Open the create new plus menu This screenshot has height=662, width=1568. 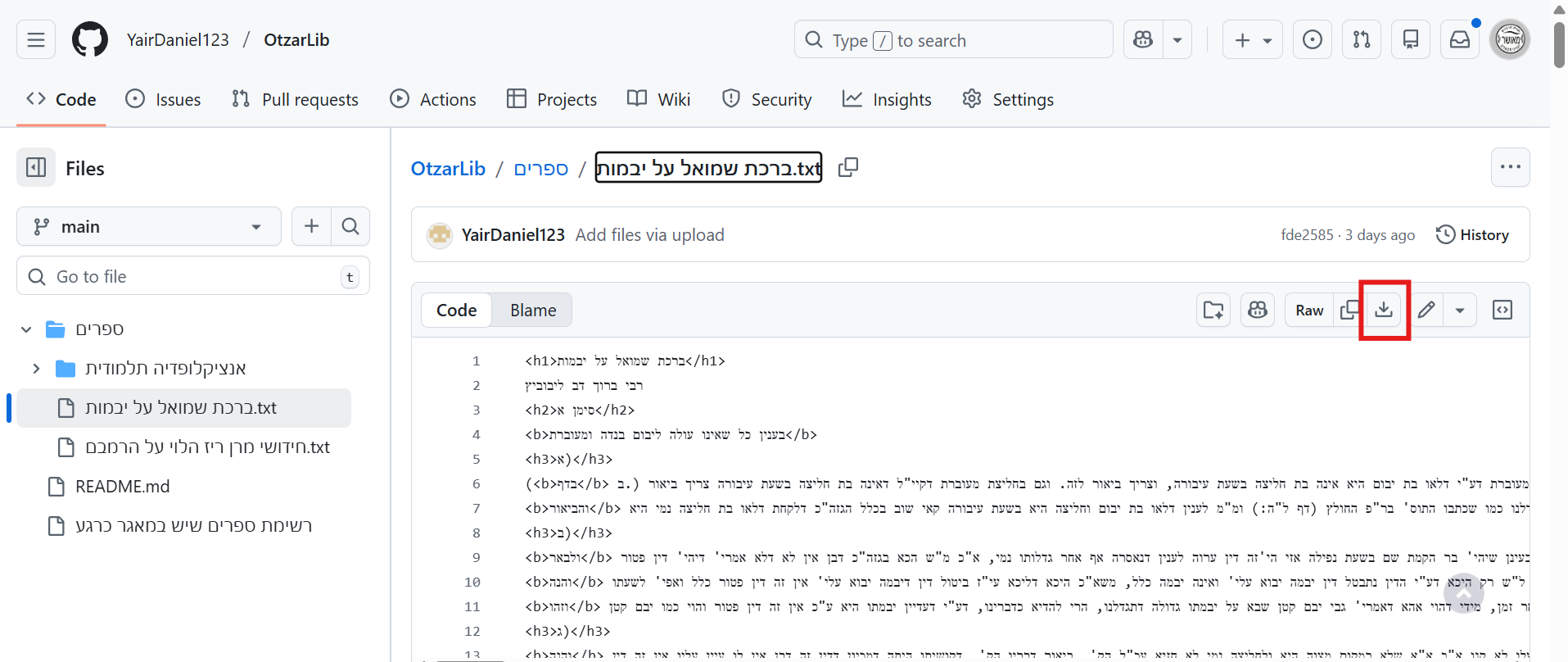[1253, 39]
